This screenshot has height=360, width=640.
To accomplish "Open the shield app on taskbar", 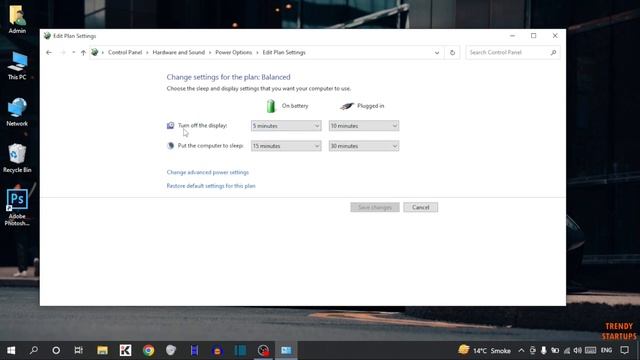I will click(171, 350).
